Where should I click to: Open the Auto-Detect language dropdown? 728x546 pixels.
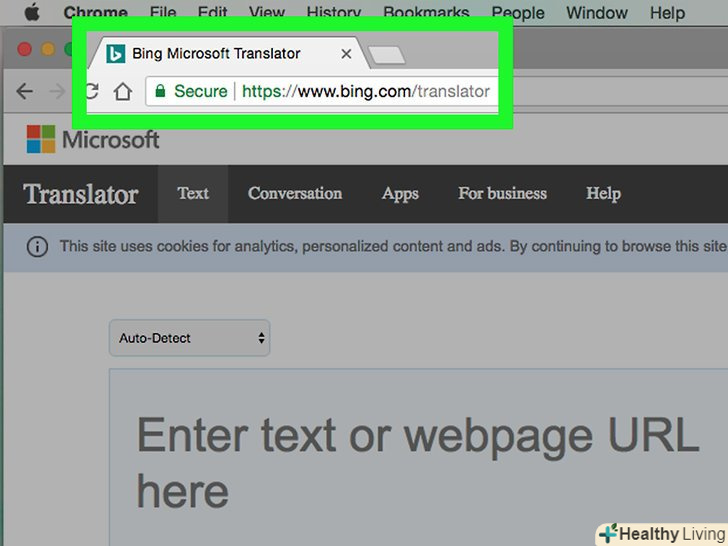tap(189, 338)
